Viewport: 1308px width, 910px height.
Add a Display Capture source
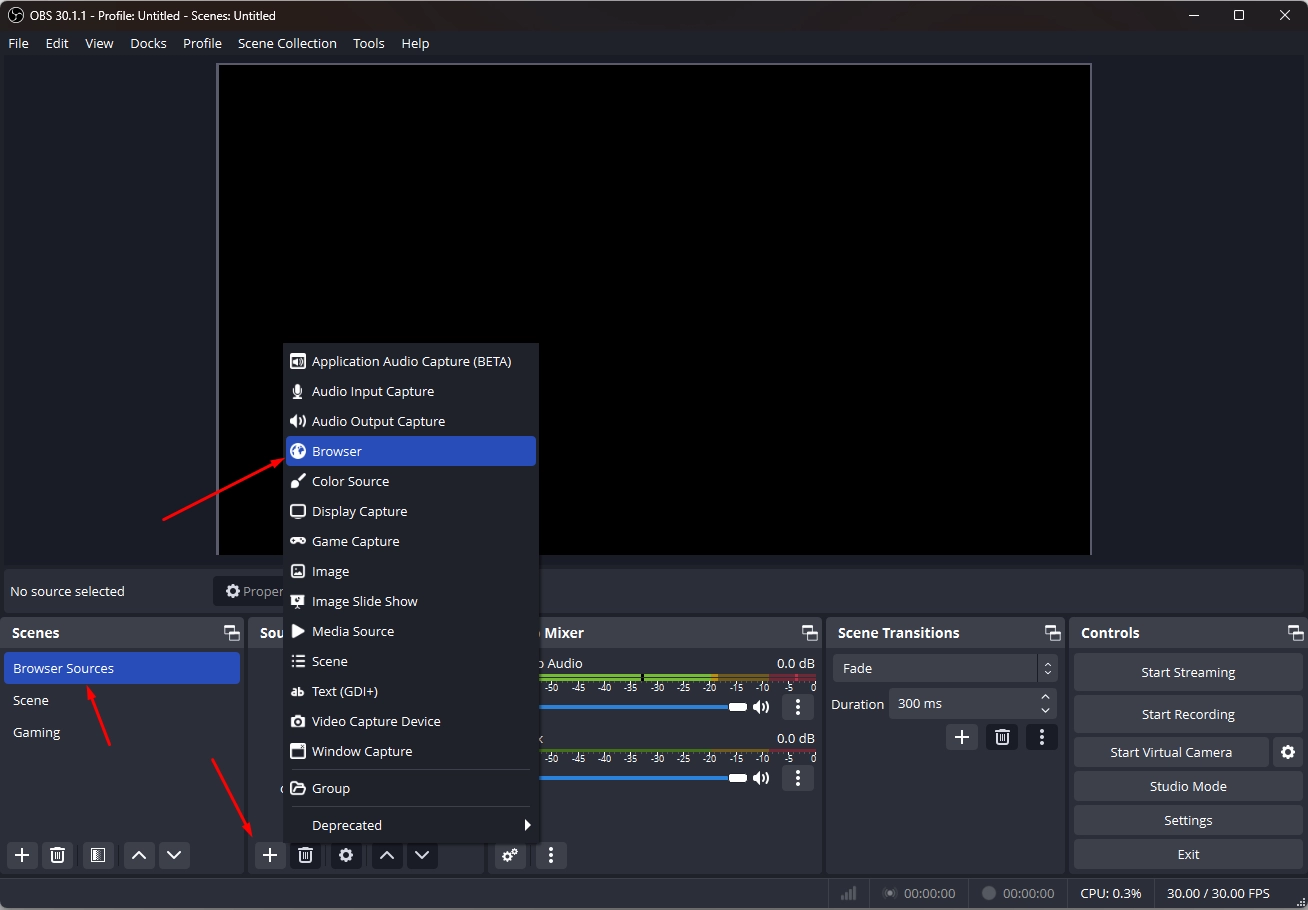point(411,511)
